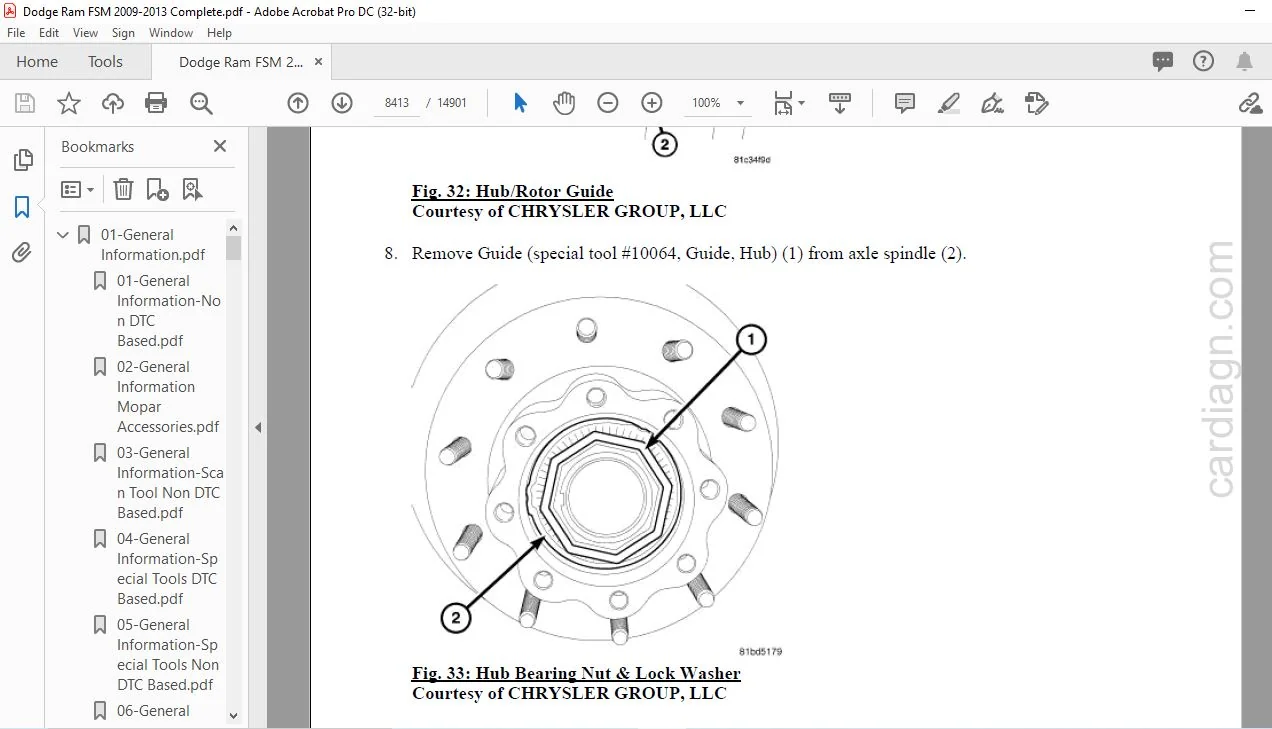
Task: Open the Help menu
Action: click(x=219, y=33)
